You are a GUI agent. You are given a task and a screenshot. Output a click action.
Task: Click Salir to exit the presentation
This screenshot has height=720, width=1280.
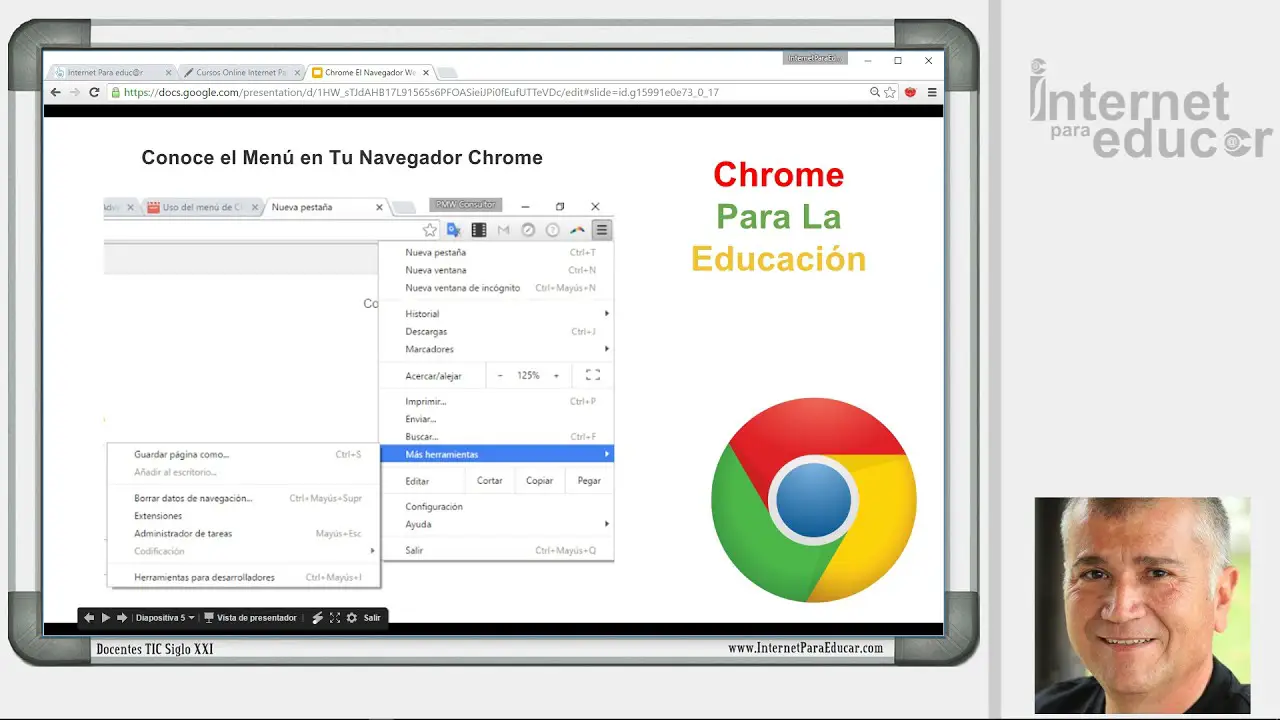372,618
